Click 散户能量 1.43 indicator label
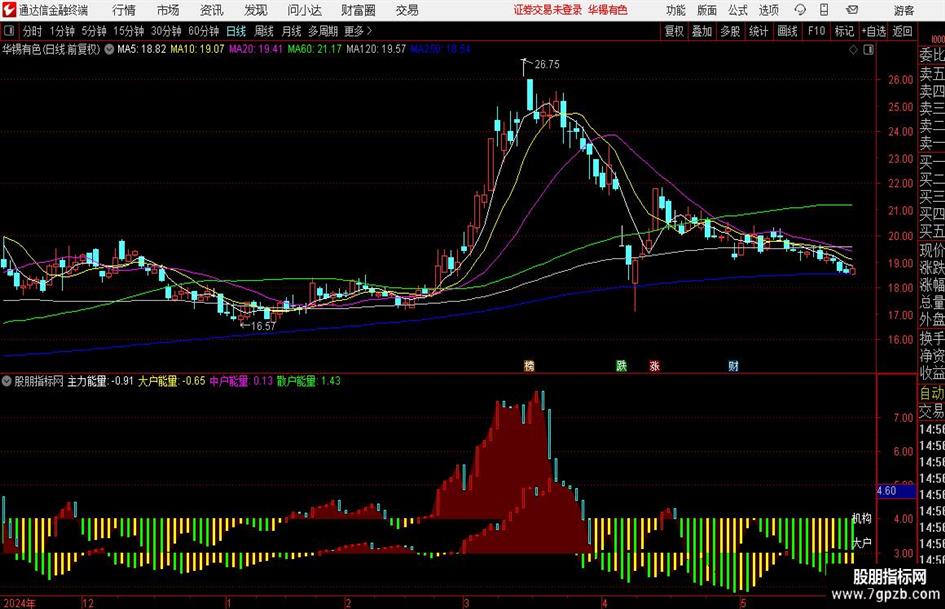 [309, 381]
